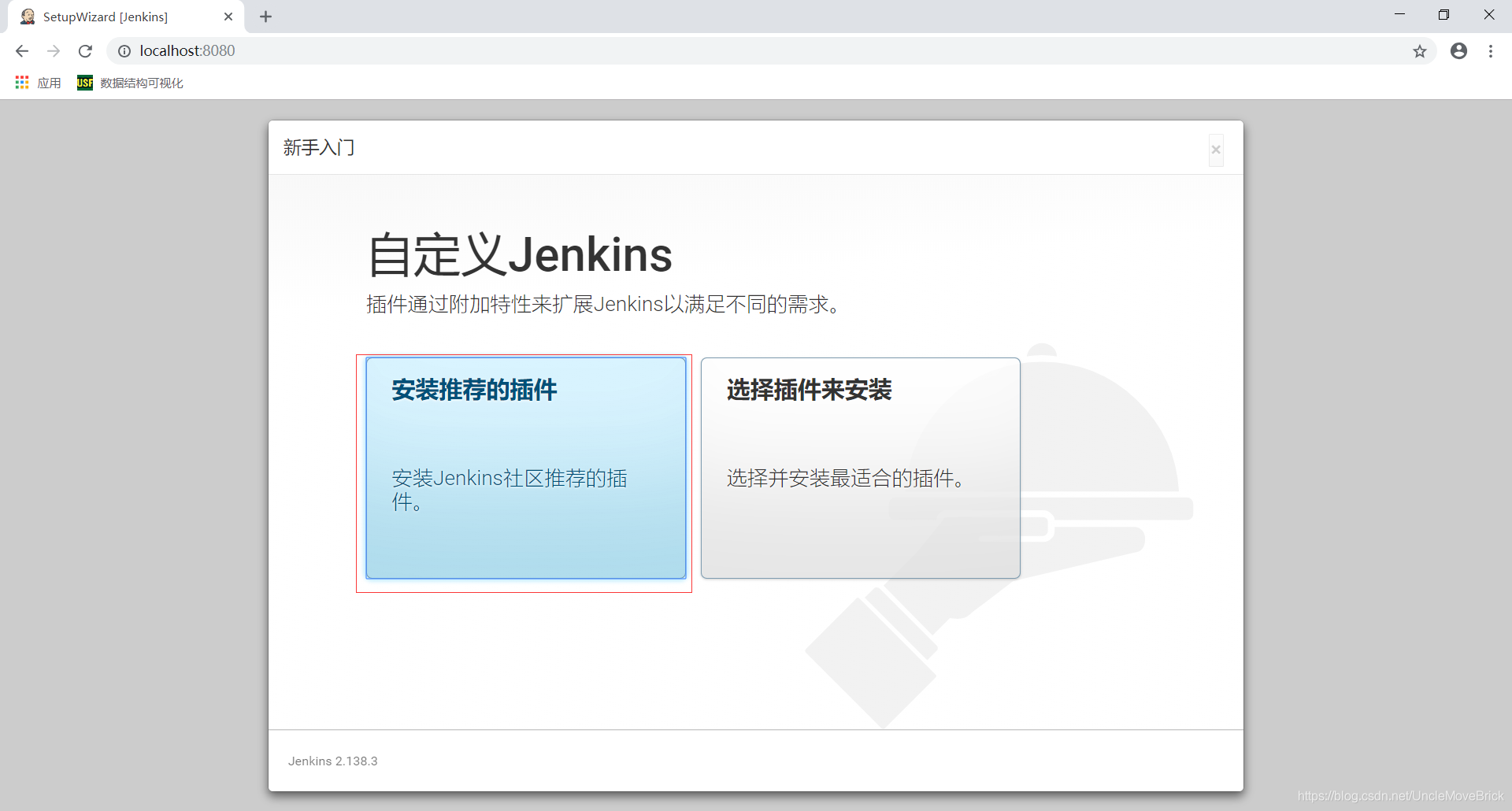Install the recommended plugins (安装推荐的插件)
The width and height of the screenshot is (1512, 811).
tap(525, 468)
